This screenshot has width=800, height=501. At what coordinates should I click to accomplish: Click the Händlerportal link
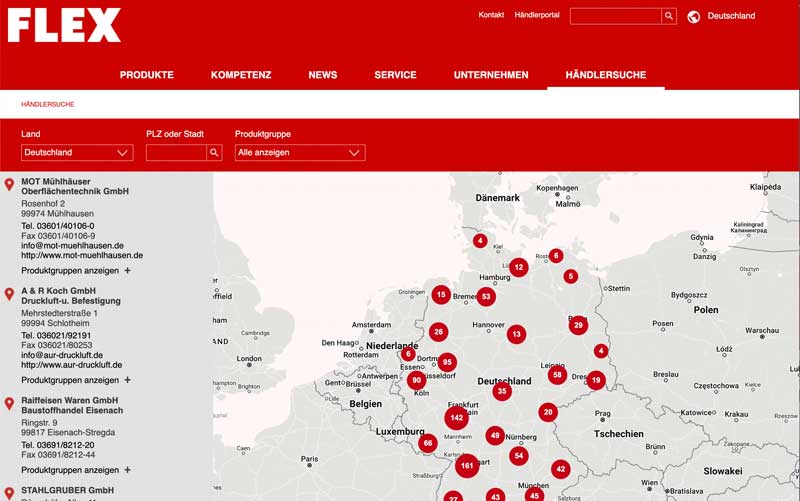pos(537,15)
